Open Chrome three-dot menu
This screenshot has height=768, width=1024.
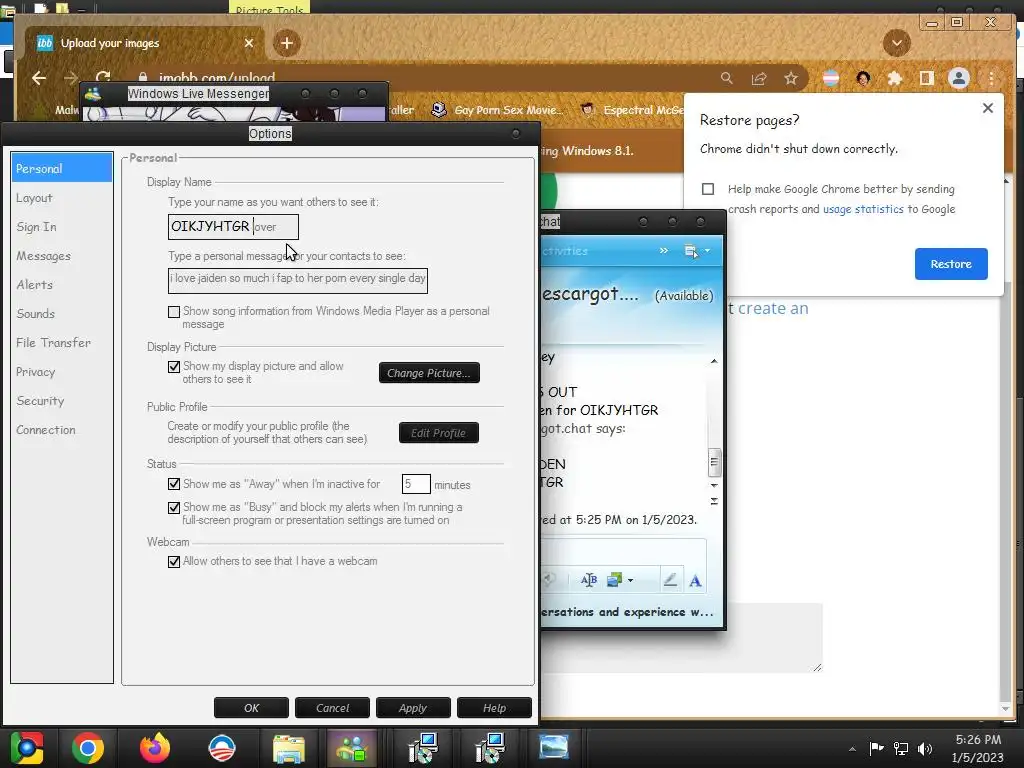coord(991,78)
